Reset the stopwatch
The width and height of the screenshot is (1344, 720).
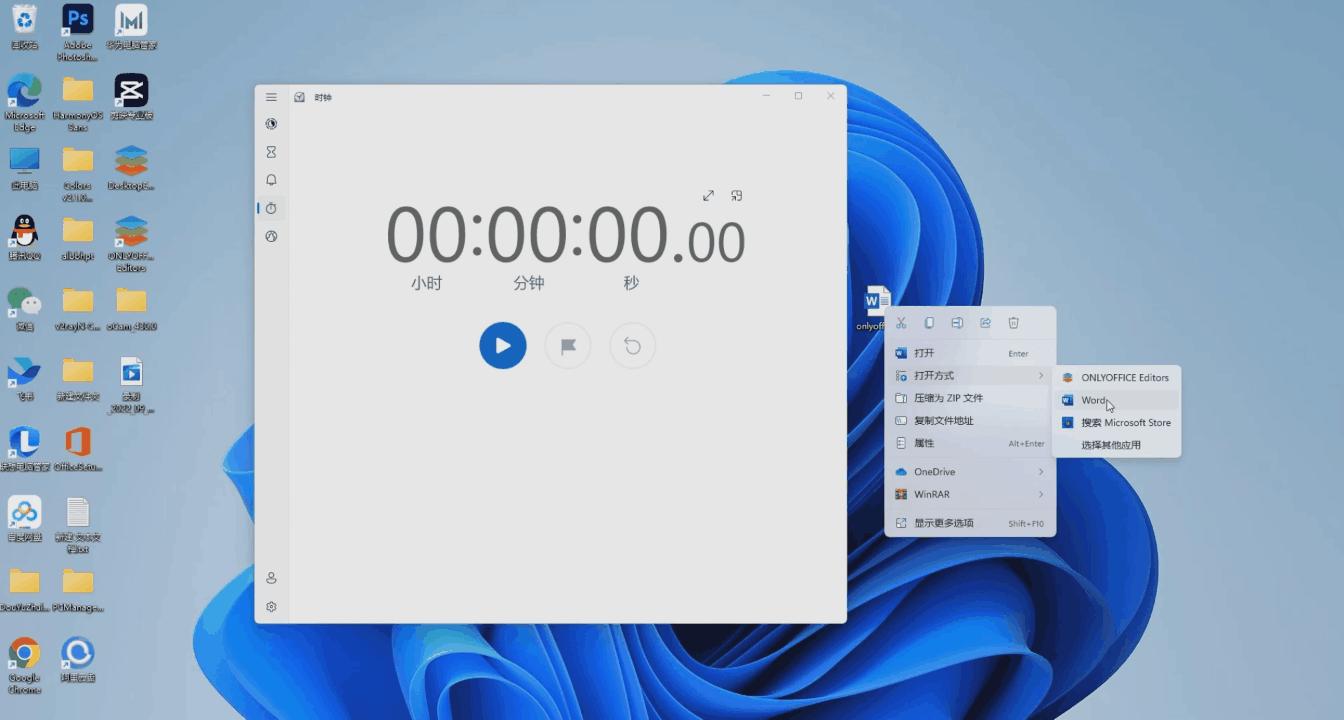pos(632,346)
